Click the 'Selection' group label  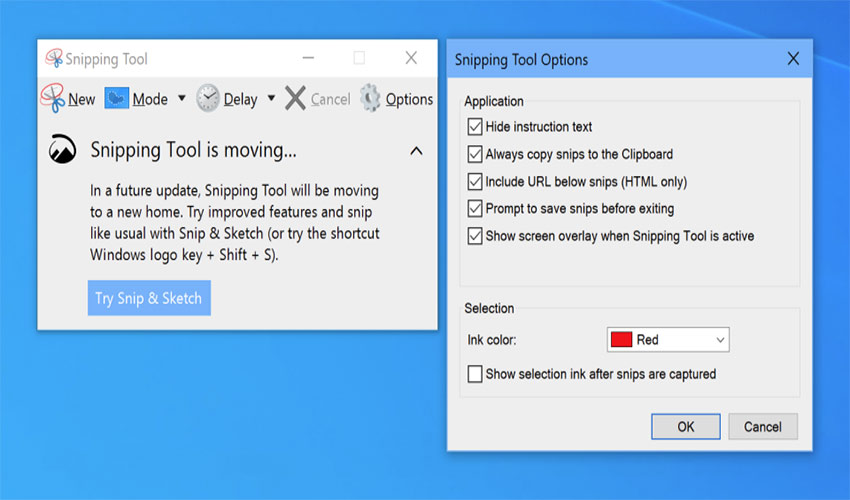click(489, 309)
